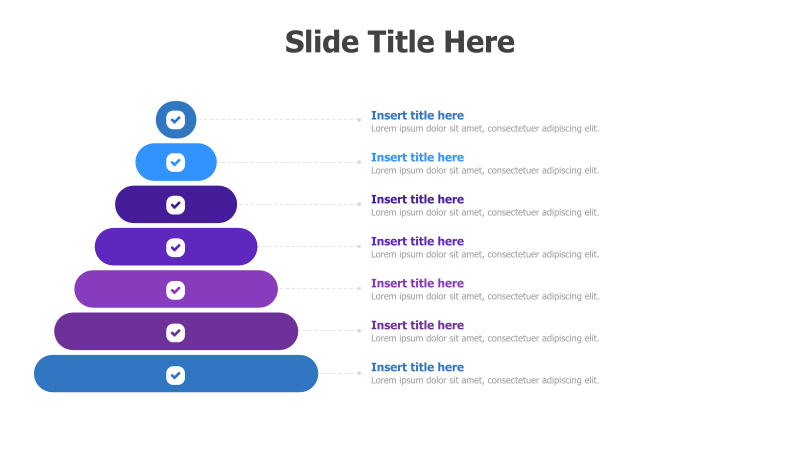The height and width of the screenshot is (450, 800).
Task: Select the last "Insert title here" label
Action: pos(417,367)
